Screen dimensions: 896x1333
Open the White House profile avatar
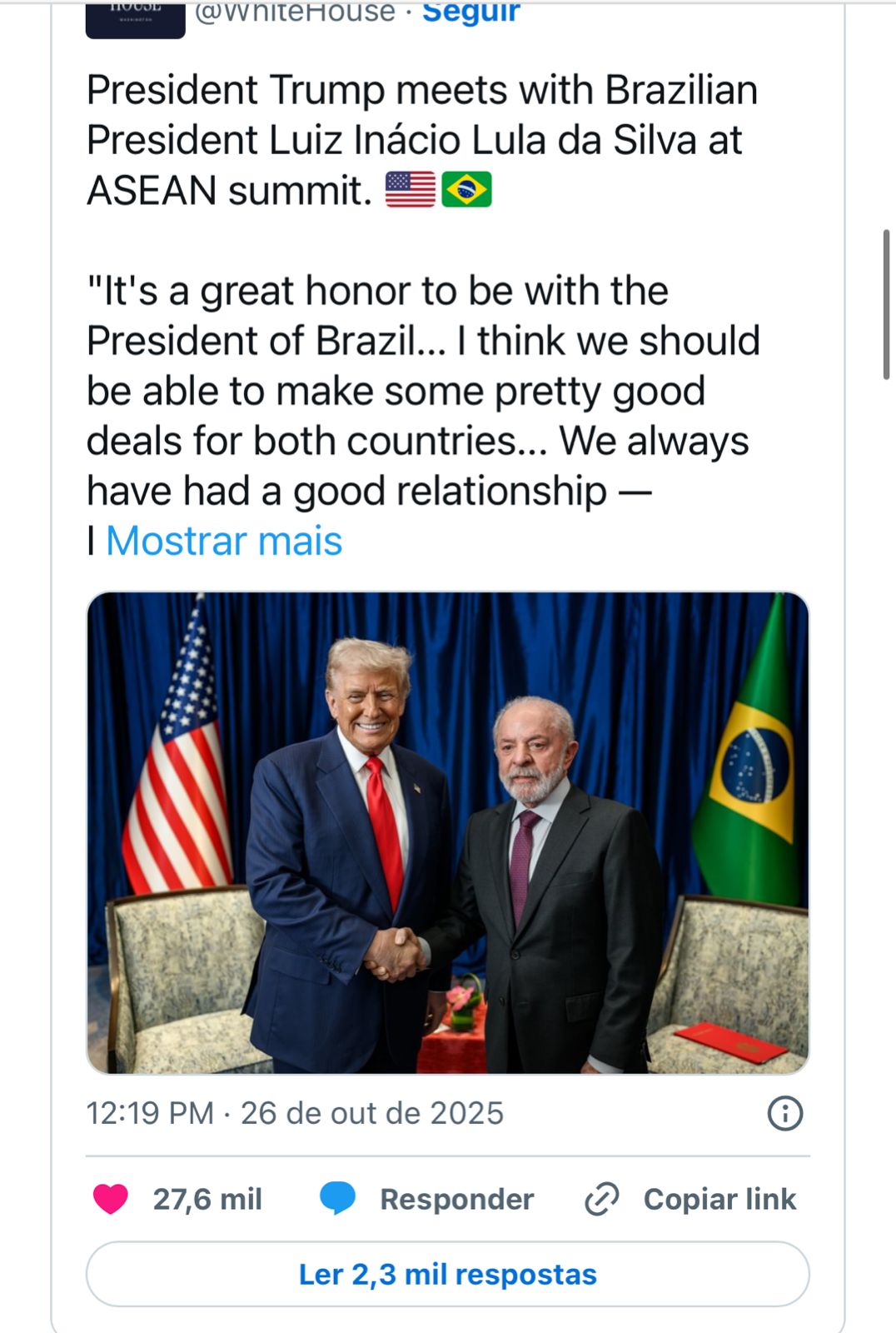tap(135, 18)
